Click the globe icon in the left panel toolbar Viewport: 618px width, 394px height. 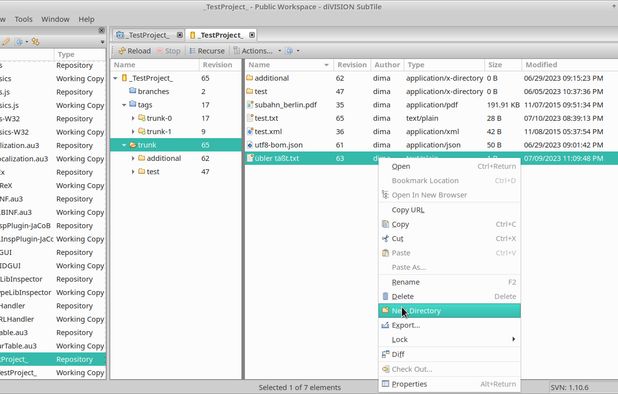coord(19,41)
